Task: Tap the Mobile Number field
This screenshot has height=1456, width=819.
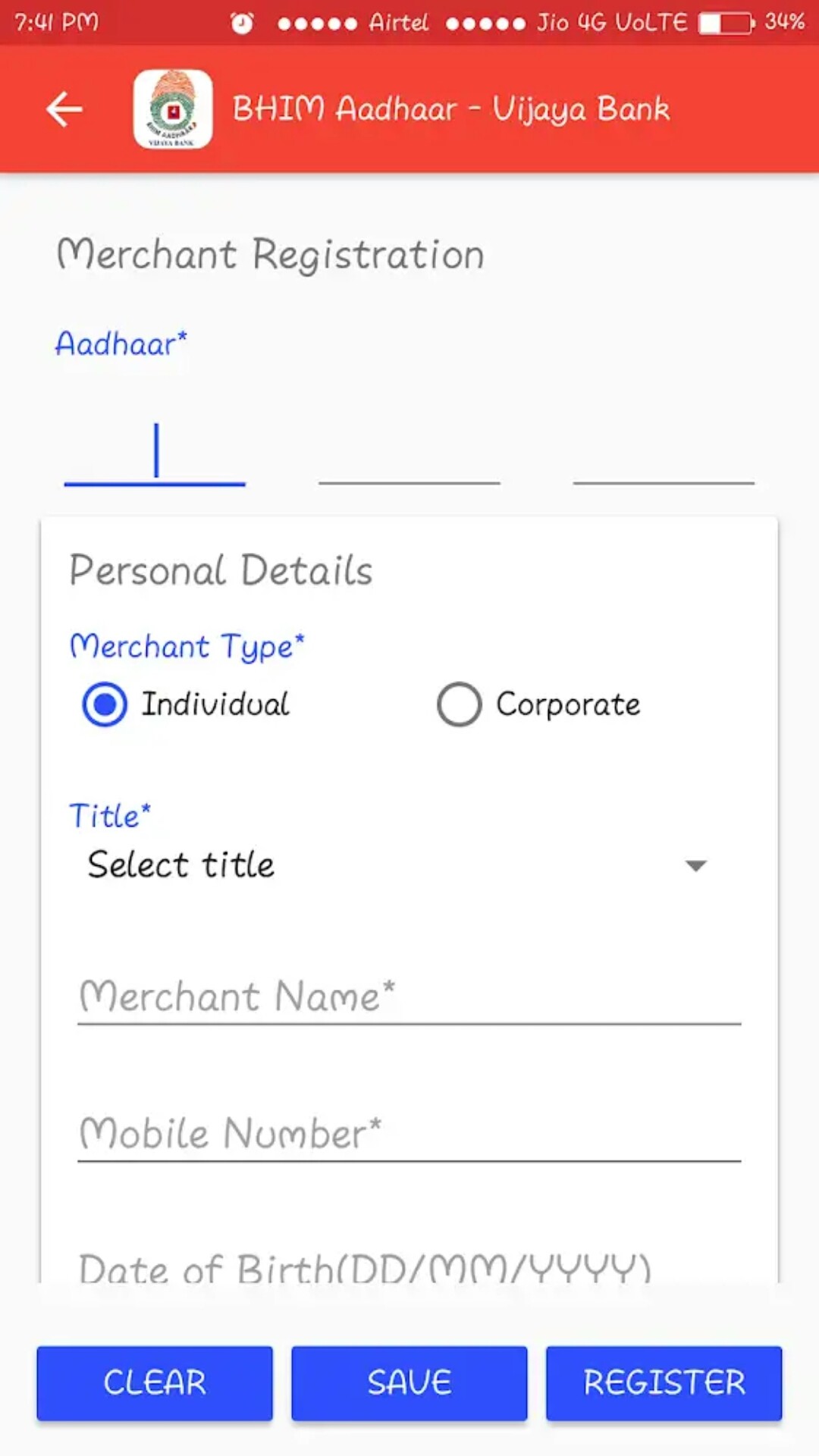Action: point(409,1134)
